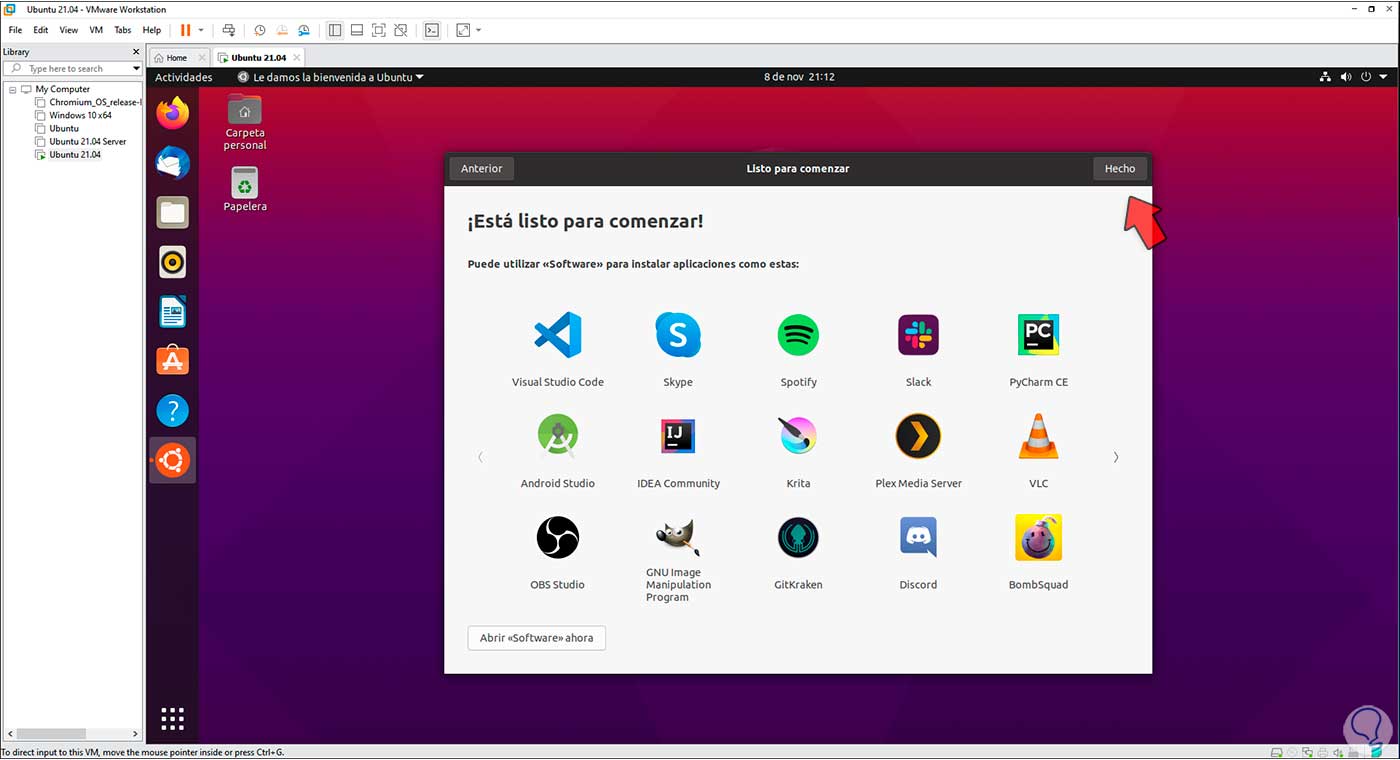
Task: Focus the library search field
Action: coord(73,69)
